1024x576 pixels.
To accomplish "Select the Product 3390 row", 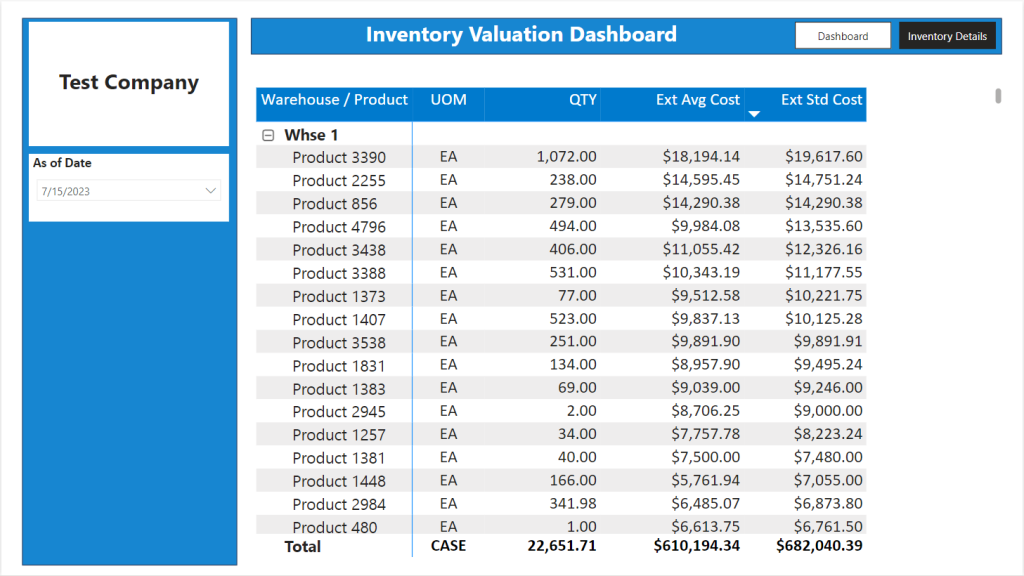I will (561, 157).
